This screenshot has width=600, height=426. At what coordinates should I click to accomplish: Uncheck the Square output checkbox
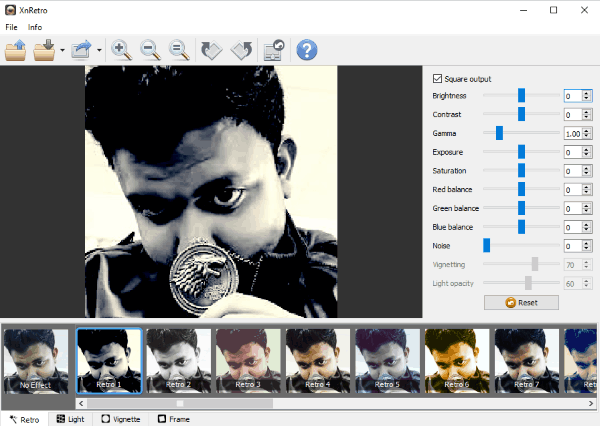pos(437,79)
